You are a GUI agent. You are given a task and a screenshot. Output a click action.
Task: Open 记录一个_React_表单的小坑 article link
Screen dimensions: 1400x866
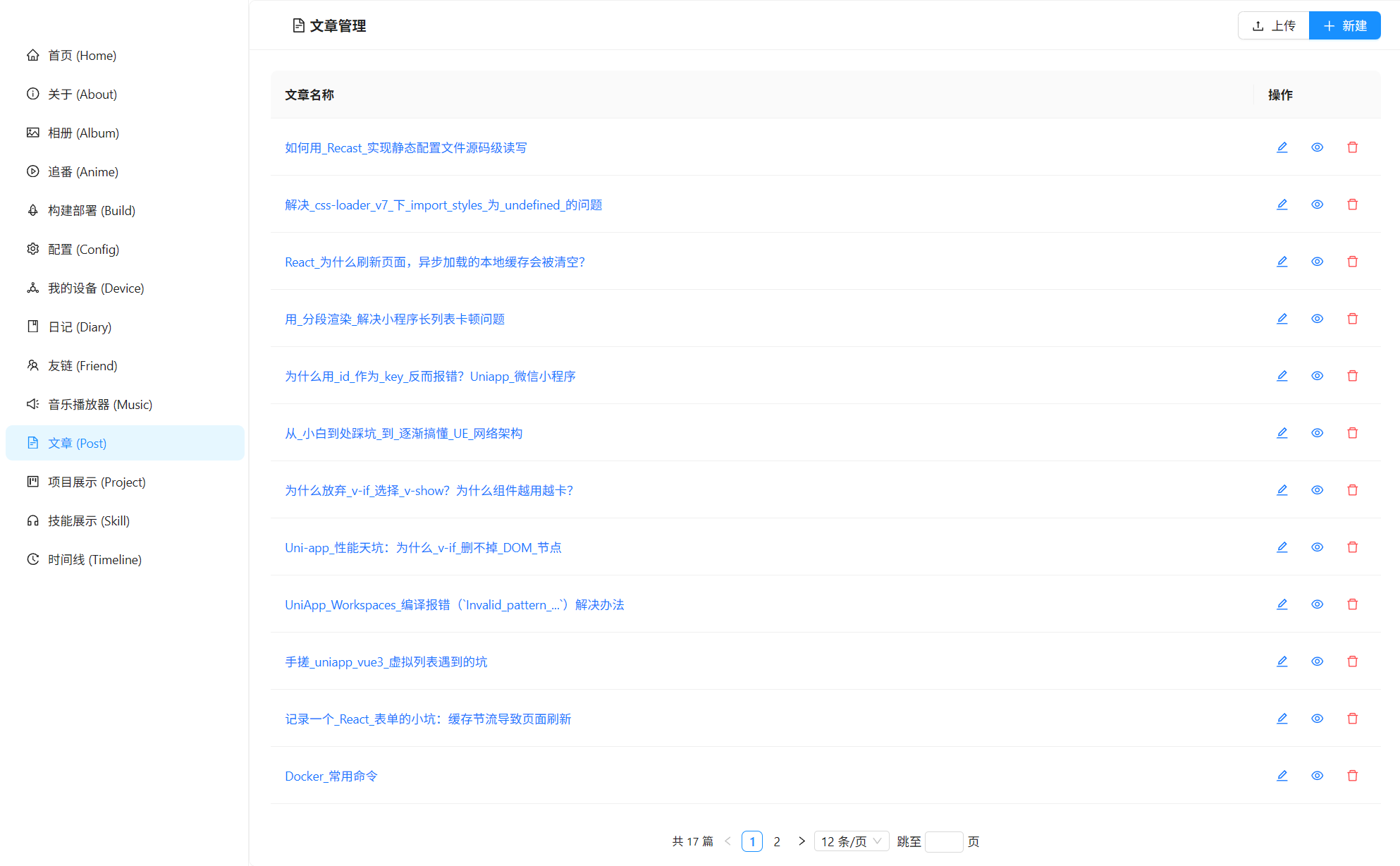coord(428,719)
